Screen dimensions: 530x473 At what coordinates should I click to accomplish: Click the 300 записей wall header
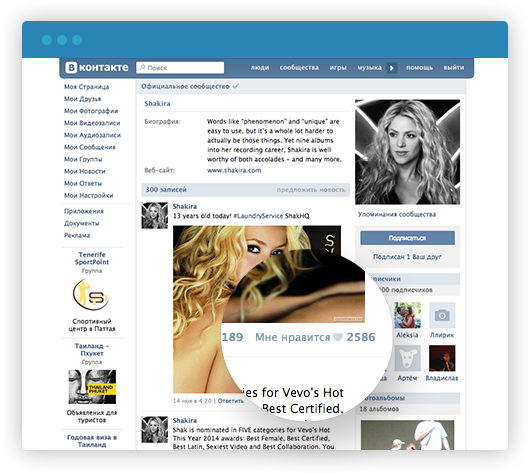[166, 190]
